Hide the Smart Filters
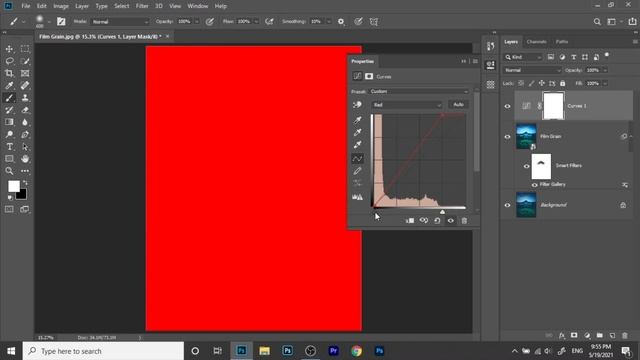Screen dimensions: 640x360 (527, 166)
